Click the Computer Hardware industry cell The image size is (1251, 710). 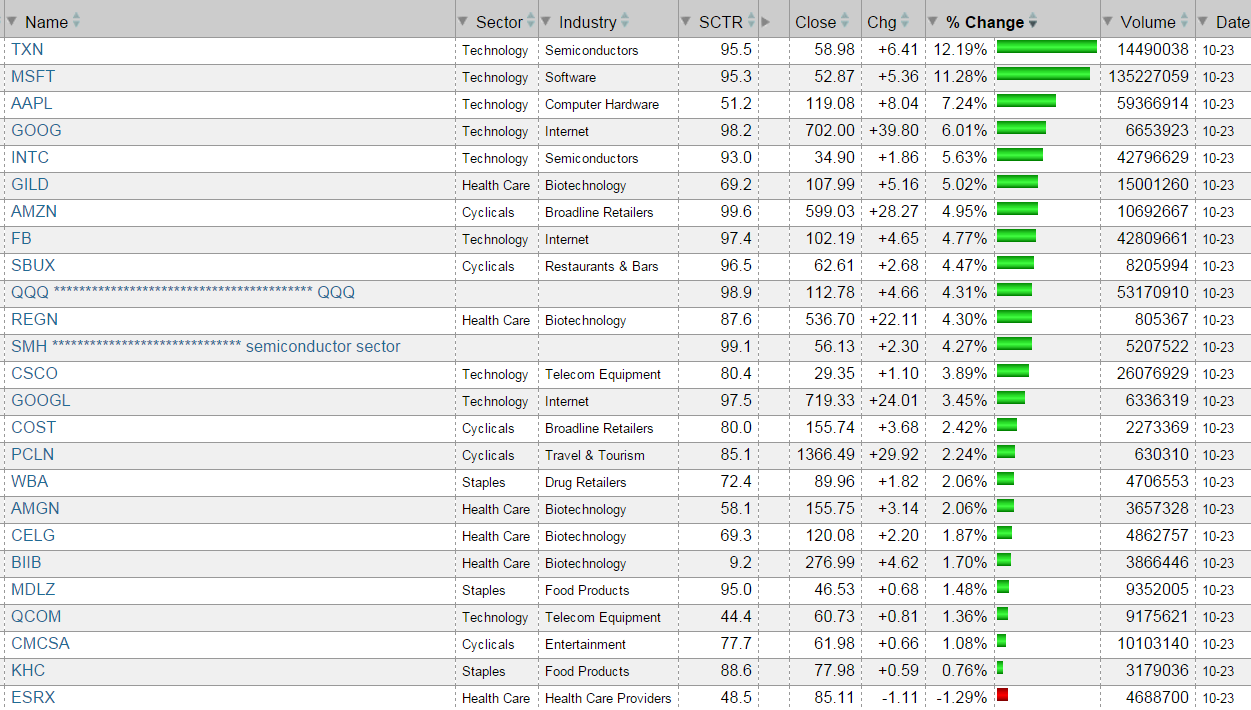point(602,104)
